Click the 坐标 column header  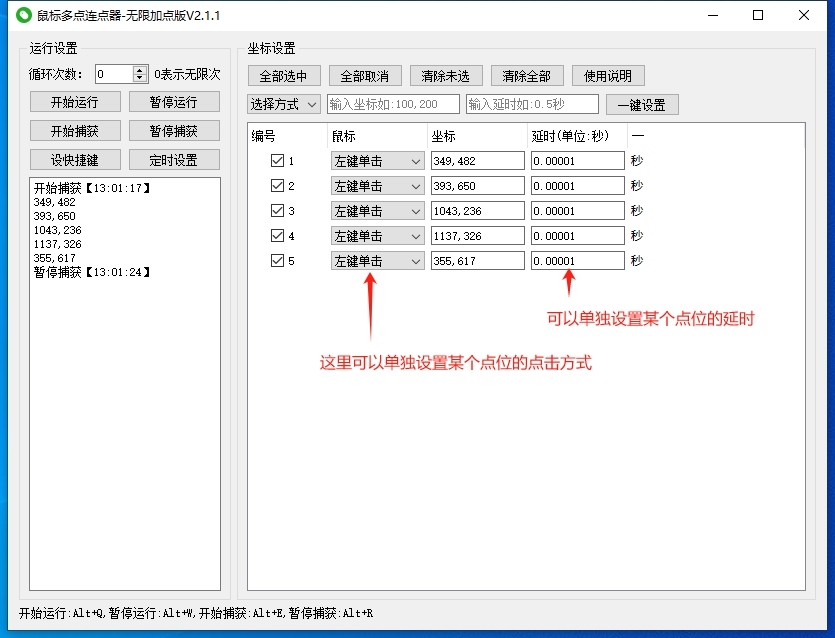[477, 136]
